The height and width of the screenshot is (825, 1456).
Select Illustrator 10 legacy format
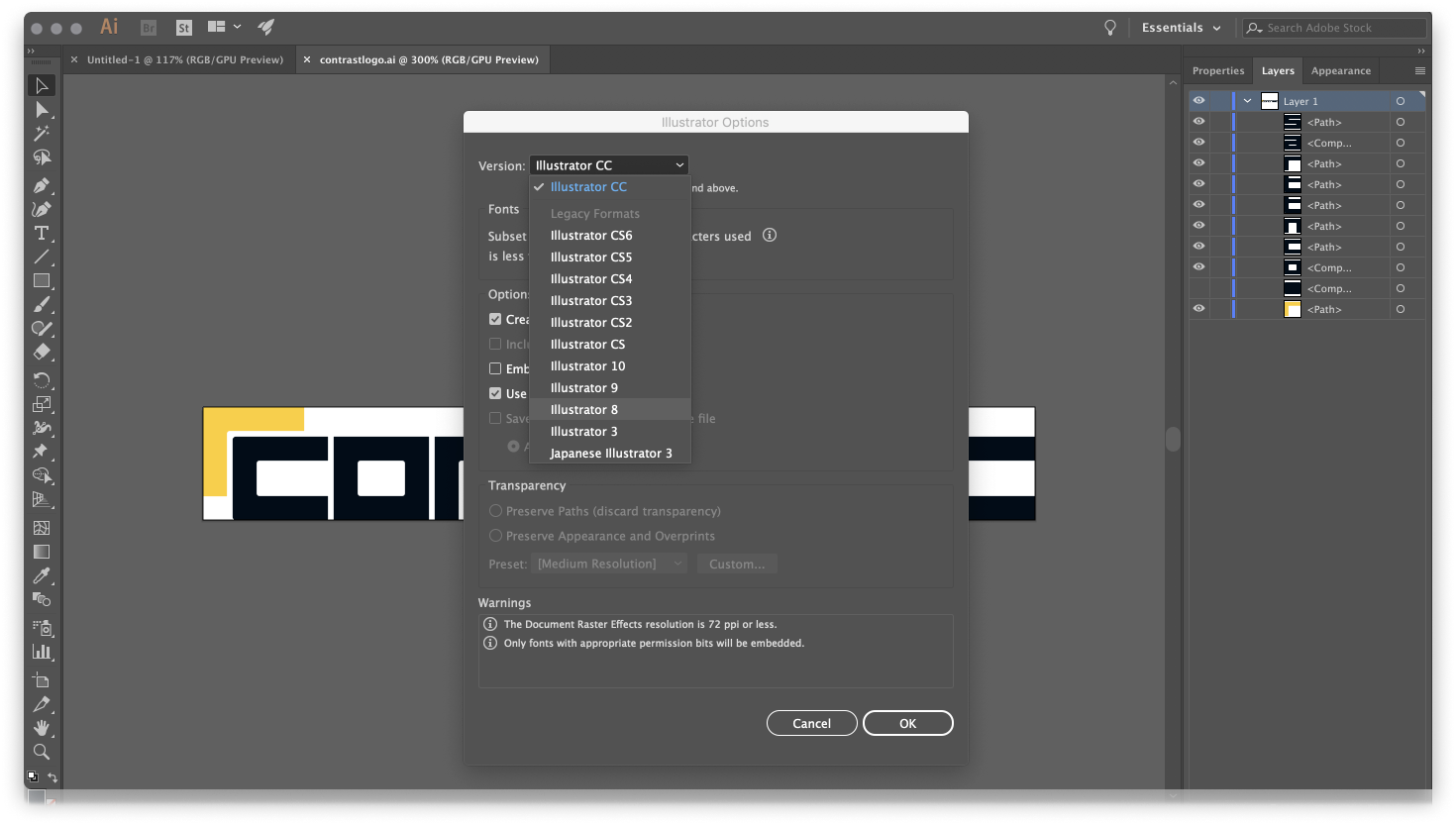(x=610, y=366)
